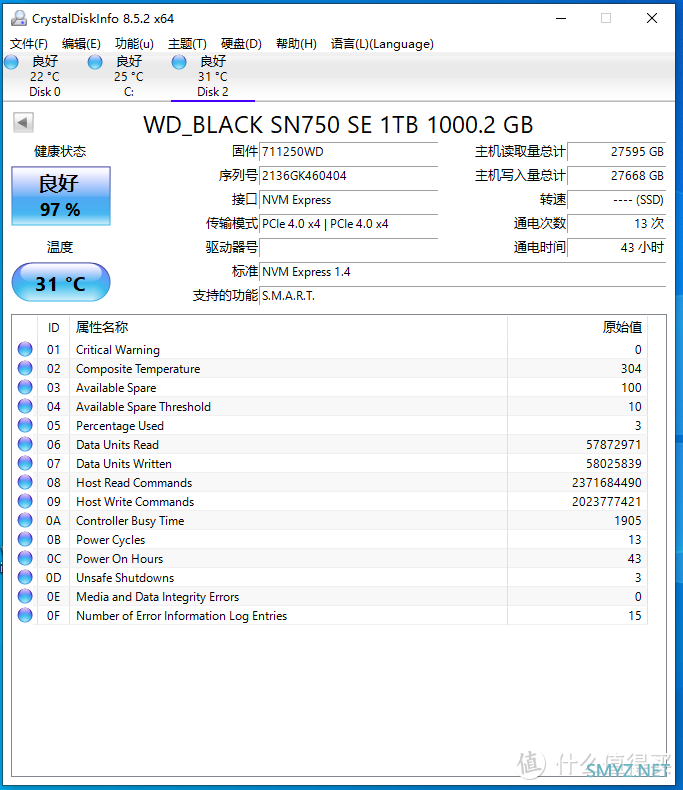Click host reads total value 27595 GB

coord(617,152)
